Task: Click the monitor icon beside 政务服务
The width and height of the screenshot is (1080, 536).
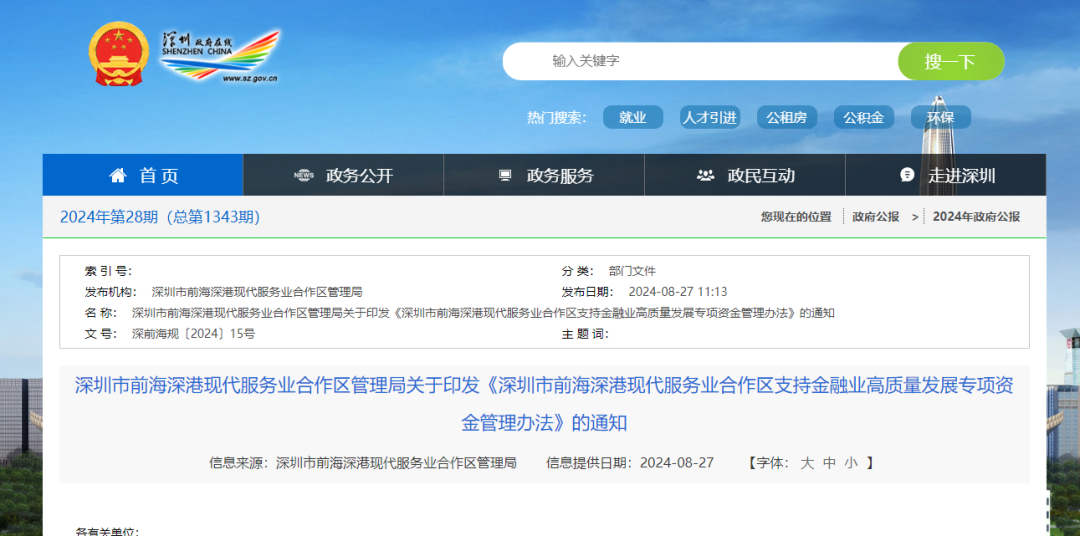Action: tap(505, 176)
